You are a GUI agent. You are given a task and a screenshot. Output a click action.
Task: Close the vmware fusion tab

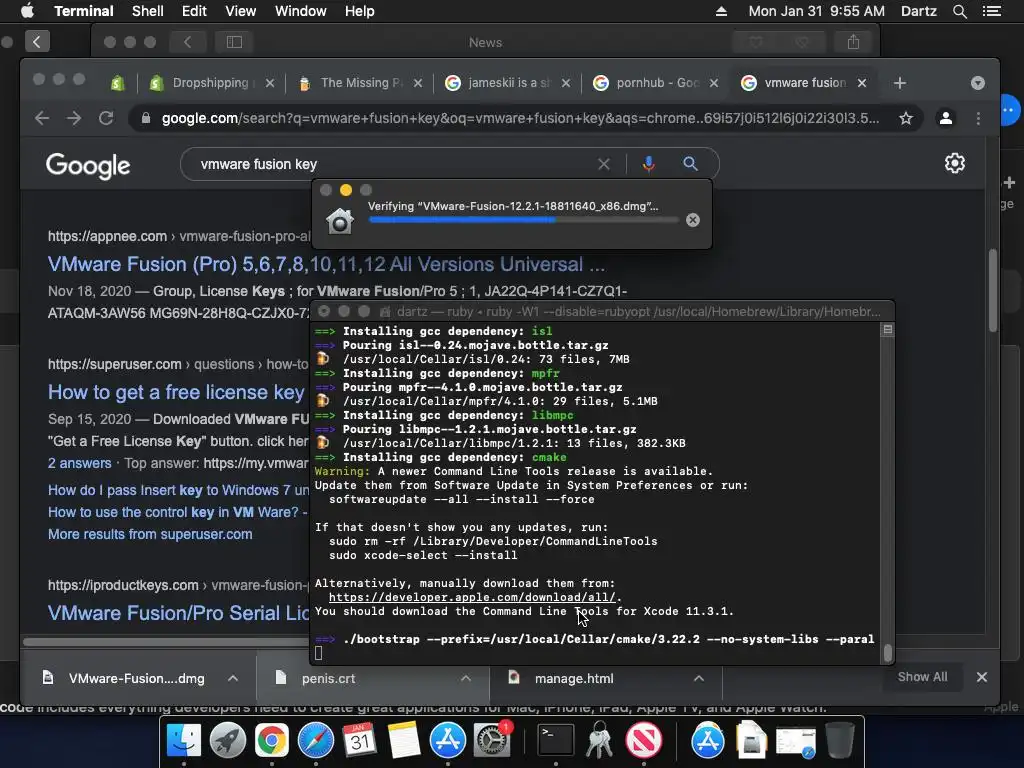[x=862, y=83]
